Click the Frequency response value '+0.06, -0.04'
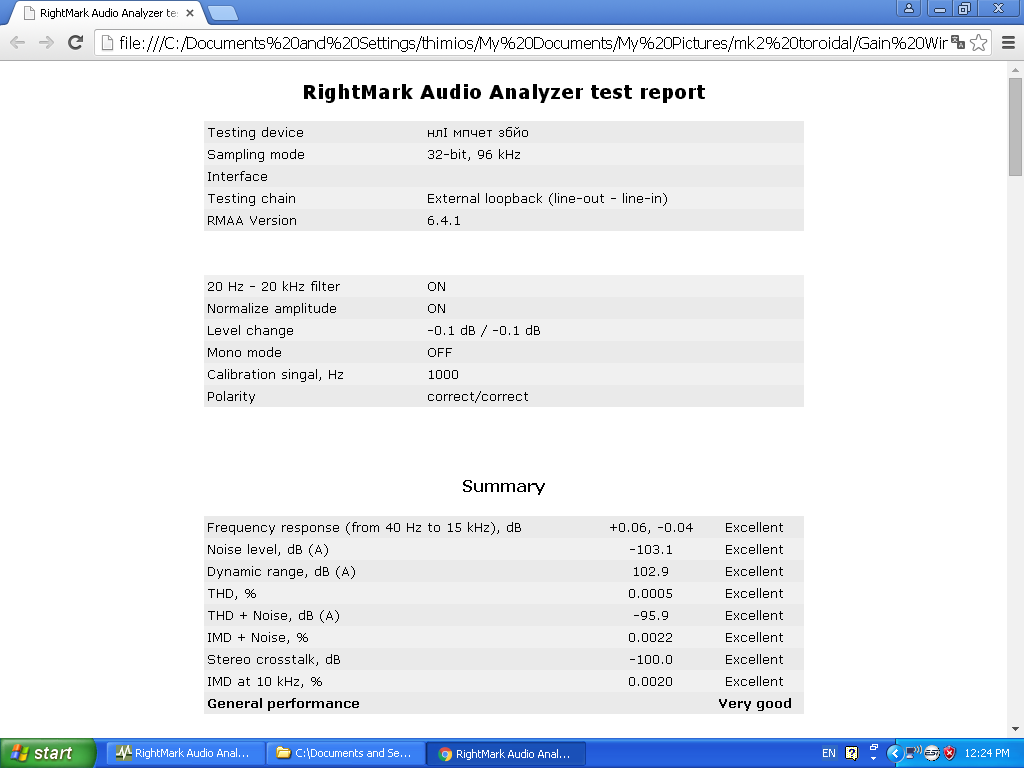 point(650,528)
